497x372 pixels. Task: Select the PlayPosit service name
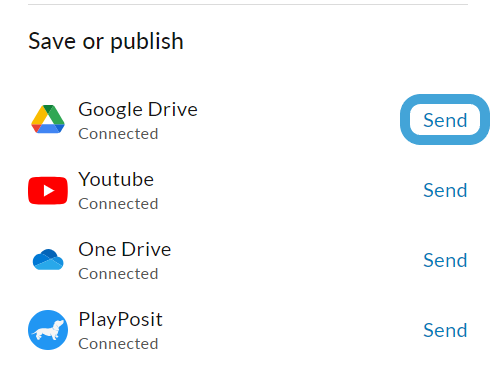(120, 320)
